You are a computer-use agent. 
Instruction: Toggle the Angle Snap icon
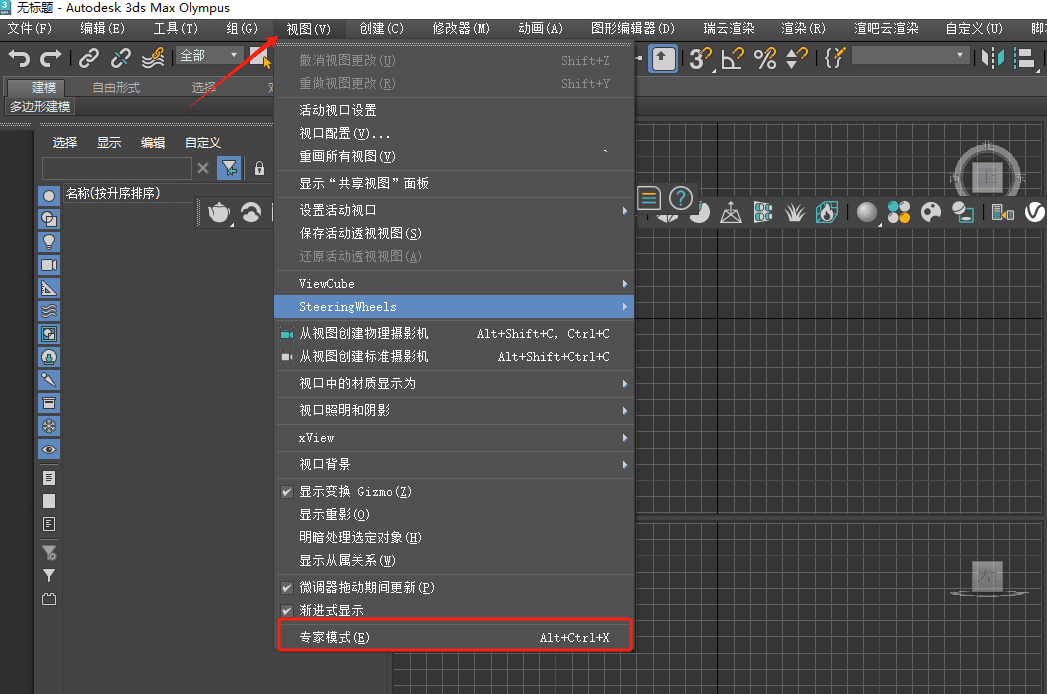coord(732,59)
